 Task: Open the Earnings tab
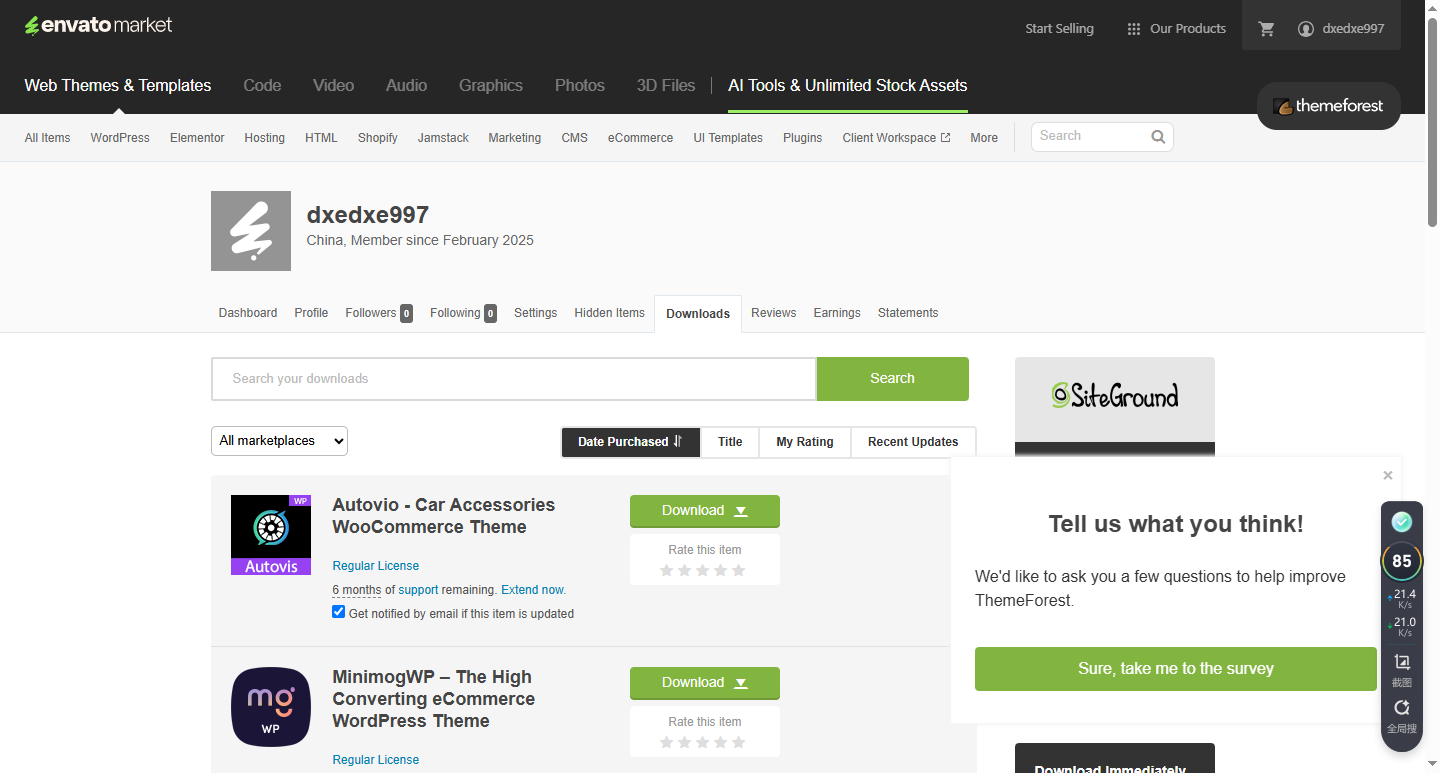click(837, 313)
